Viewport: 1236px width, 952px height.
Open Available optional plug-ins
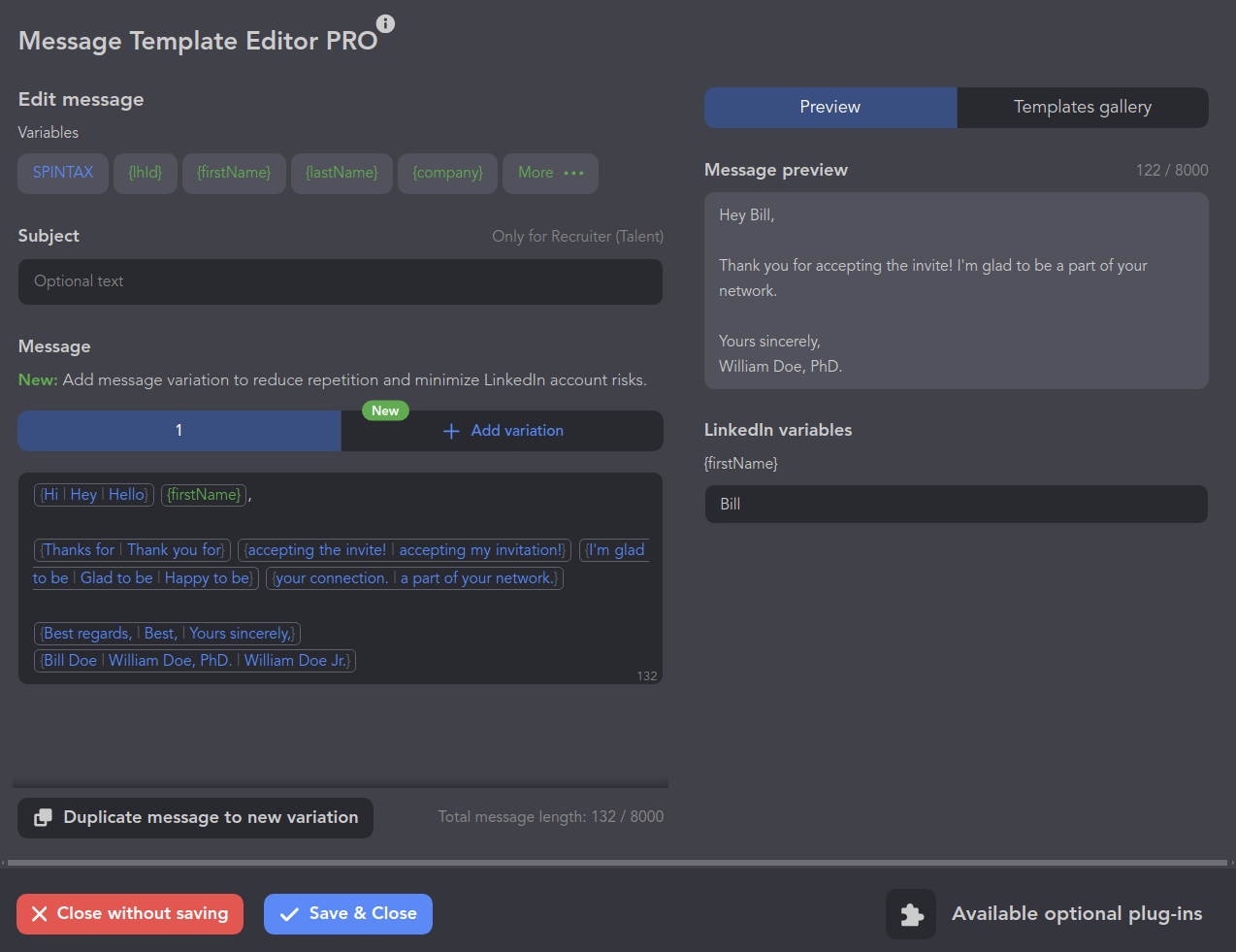point(1076,914)
